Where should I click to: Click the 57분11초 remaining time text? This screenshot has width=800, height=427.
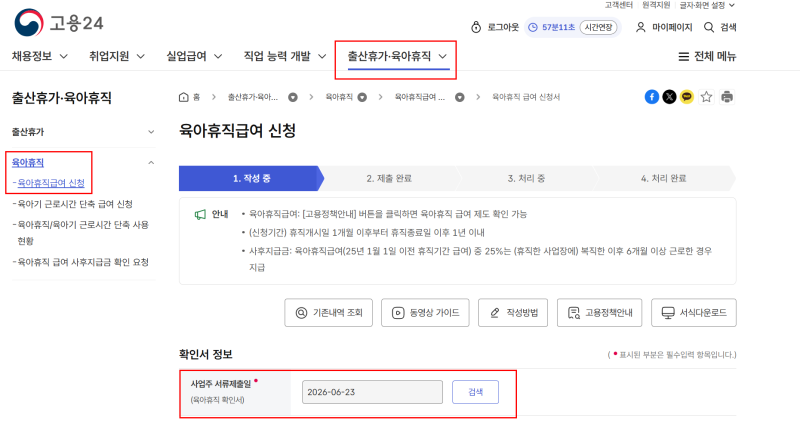click(558, 27)
